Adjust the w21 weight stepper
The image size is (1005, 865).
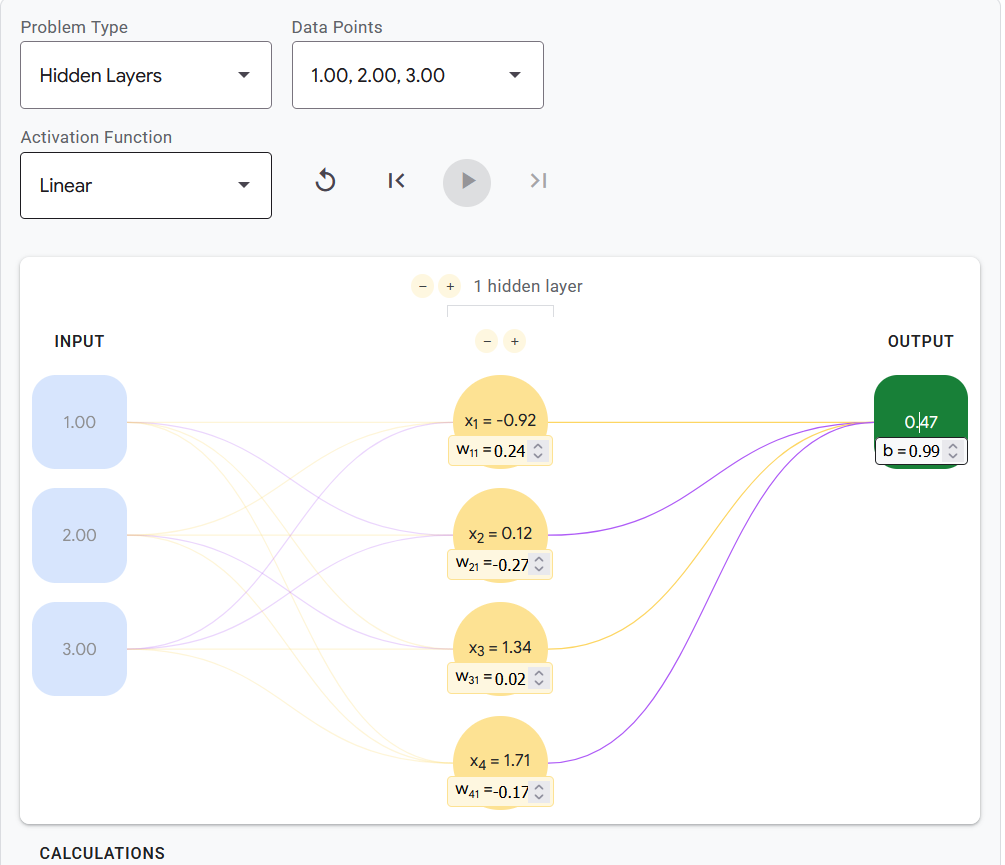[539, 564]
